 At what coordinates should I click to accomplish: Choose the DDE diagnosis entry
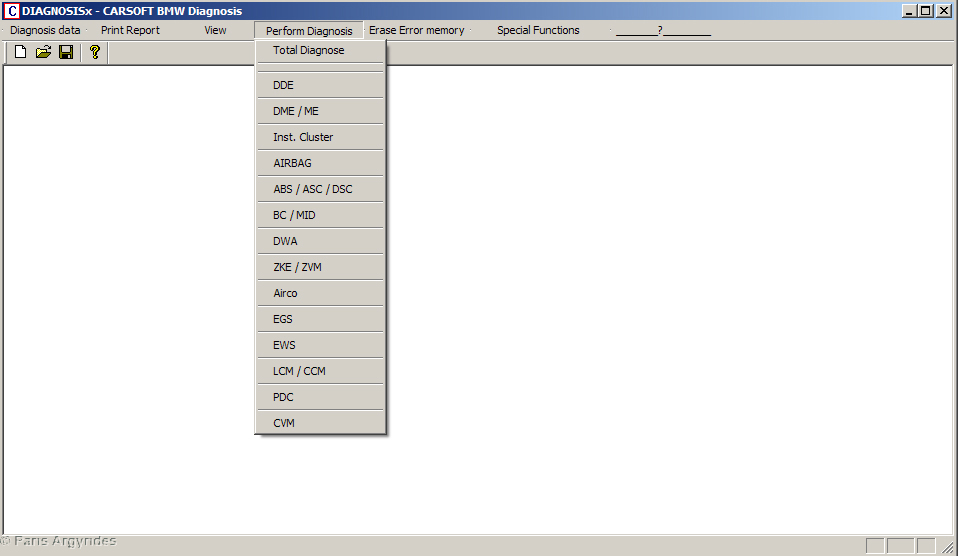coord(321,85)
